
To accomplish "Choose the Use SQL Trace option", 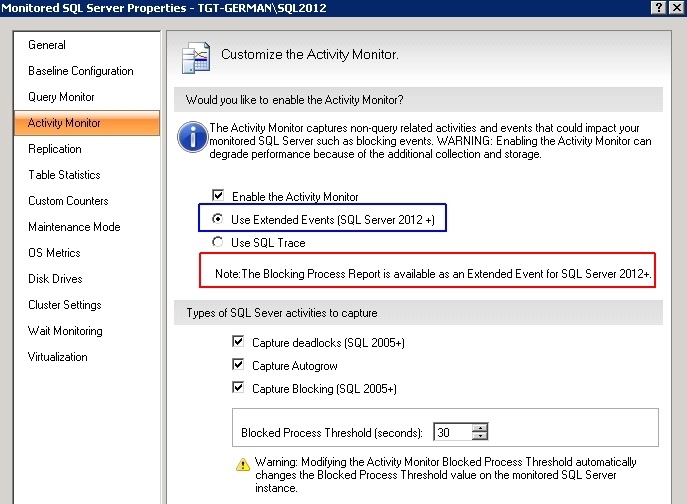I will (x=217, y=241).
